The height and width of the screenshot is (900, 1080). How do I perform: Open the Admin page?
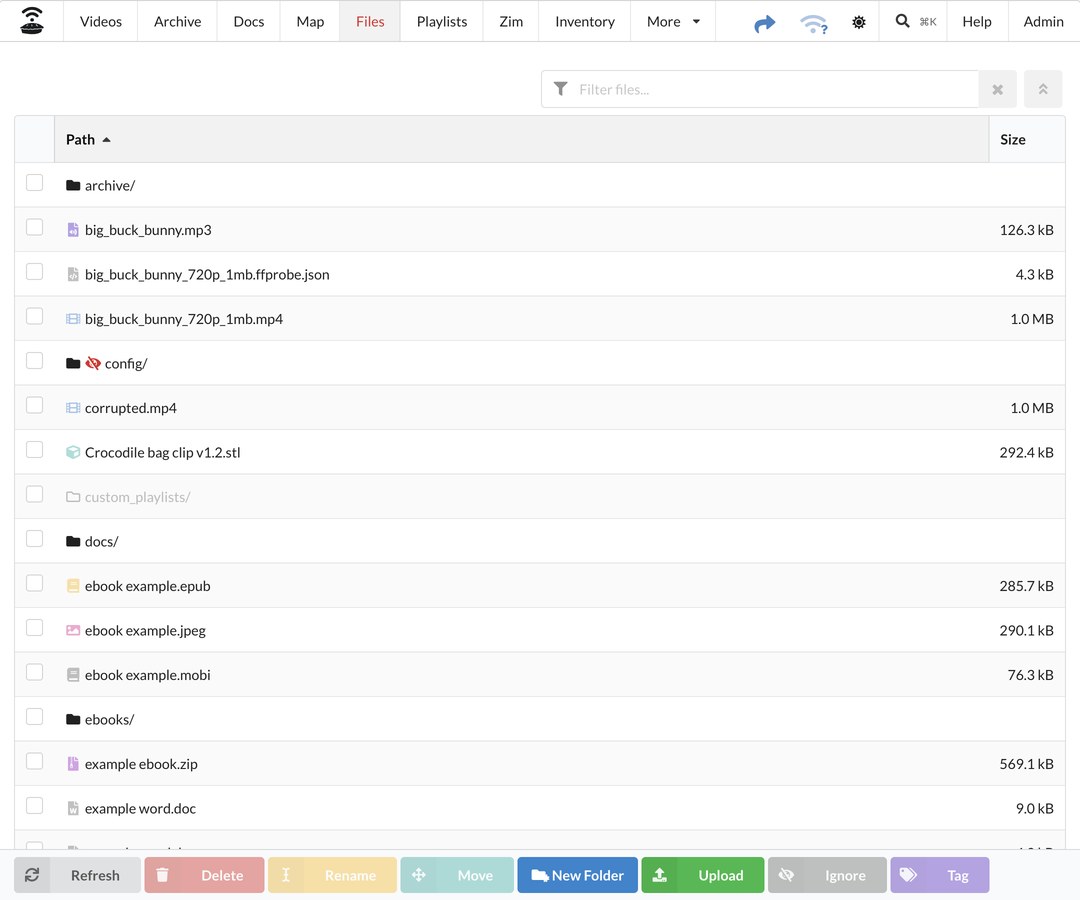tap(1043, 21)
